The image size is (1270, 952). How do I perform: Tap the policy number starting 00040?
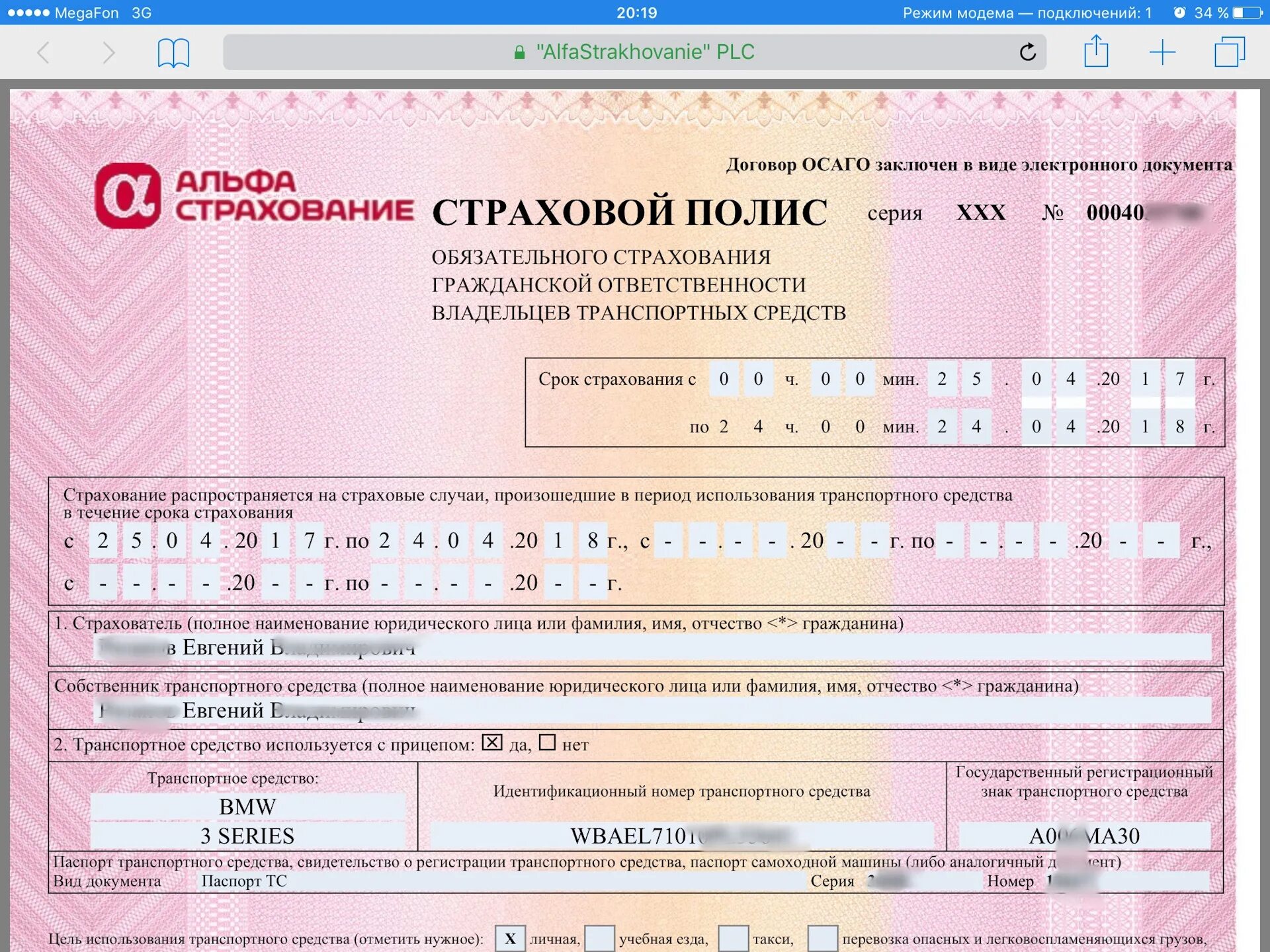click(1148, 213)
